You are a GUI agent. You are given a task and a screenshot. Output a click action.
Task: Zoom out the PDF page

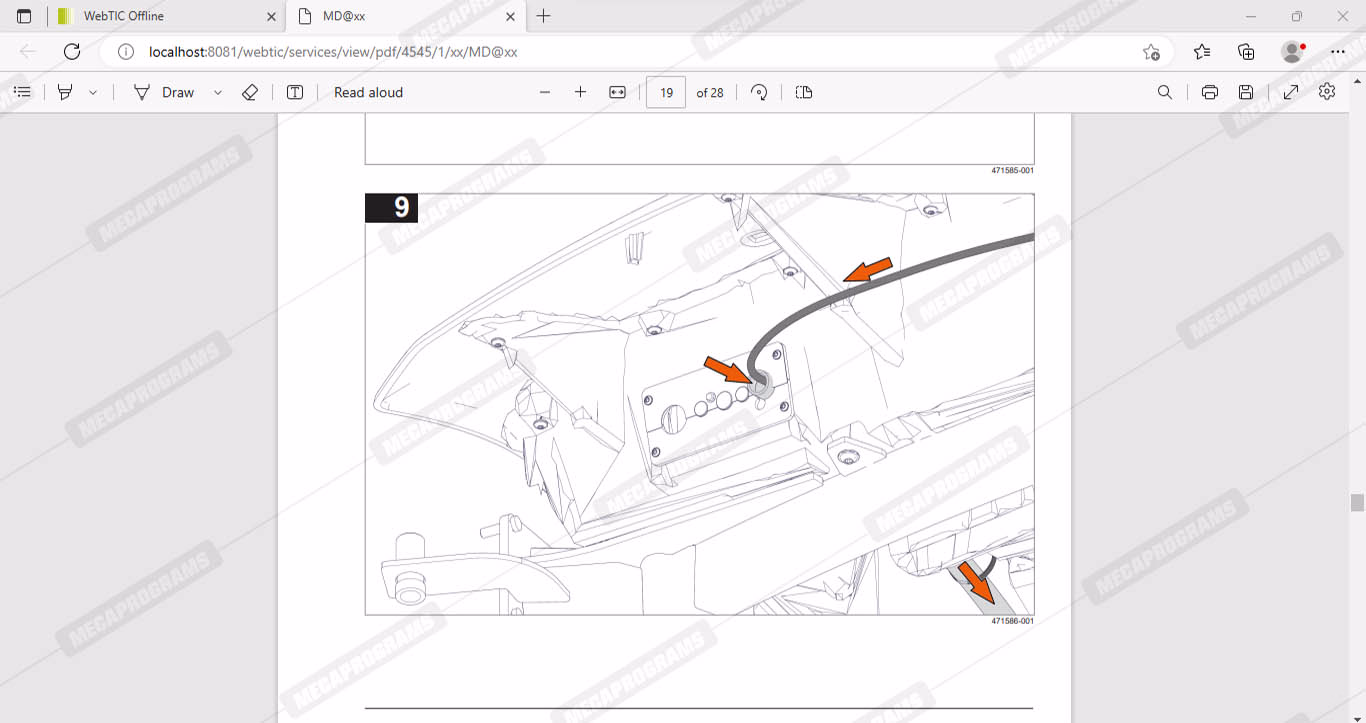coord(545,92)
